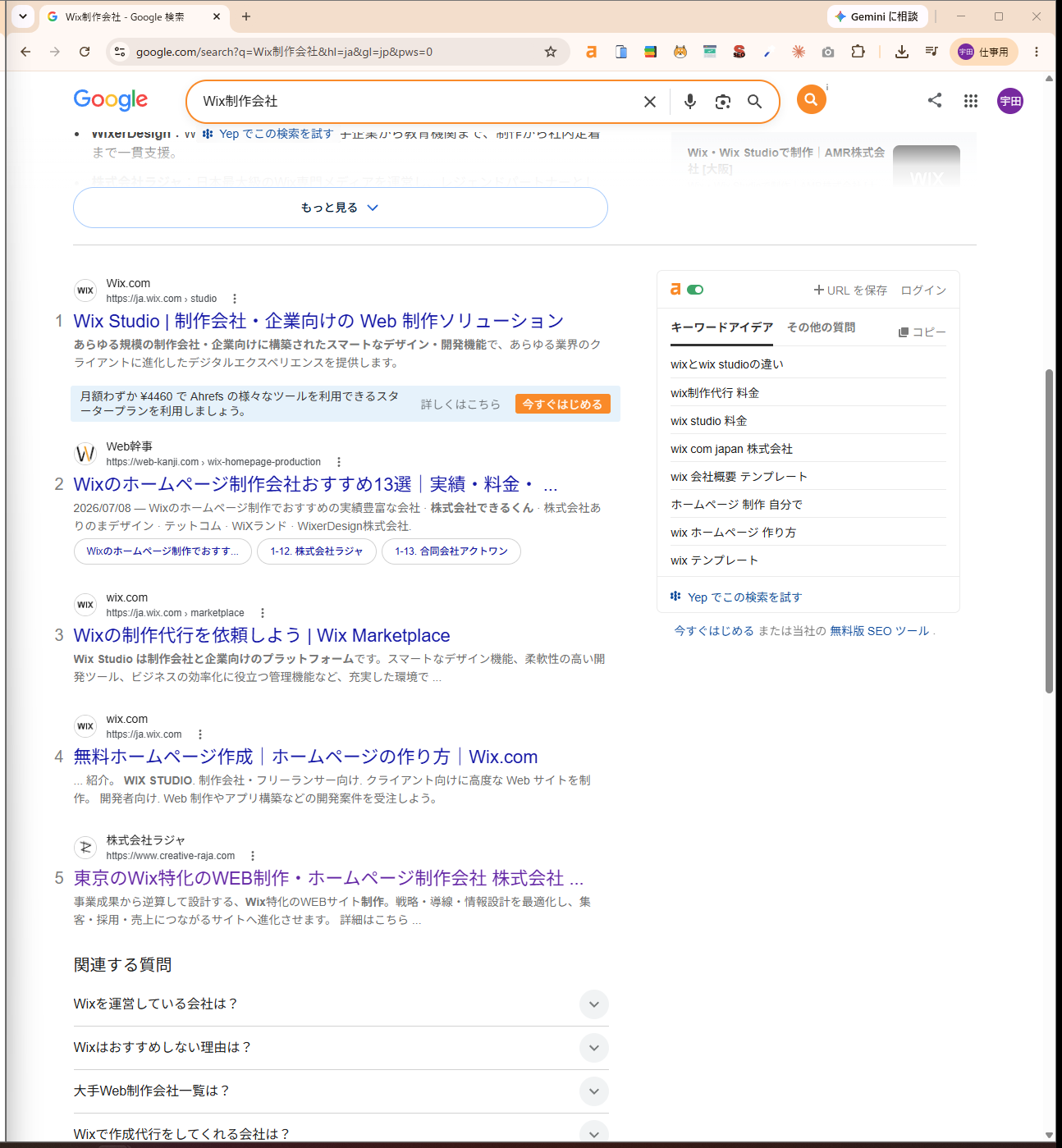The image size is (1062, 1148).
Task: Reload the page with refresh icon
Action: pos(85,52)
